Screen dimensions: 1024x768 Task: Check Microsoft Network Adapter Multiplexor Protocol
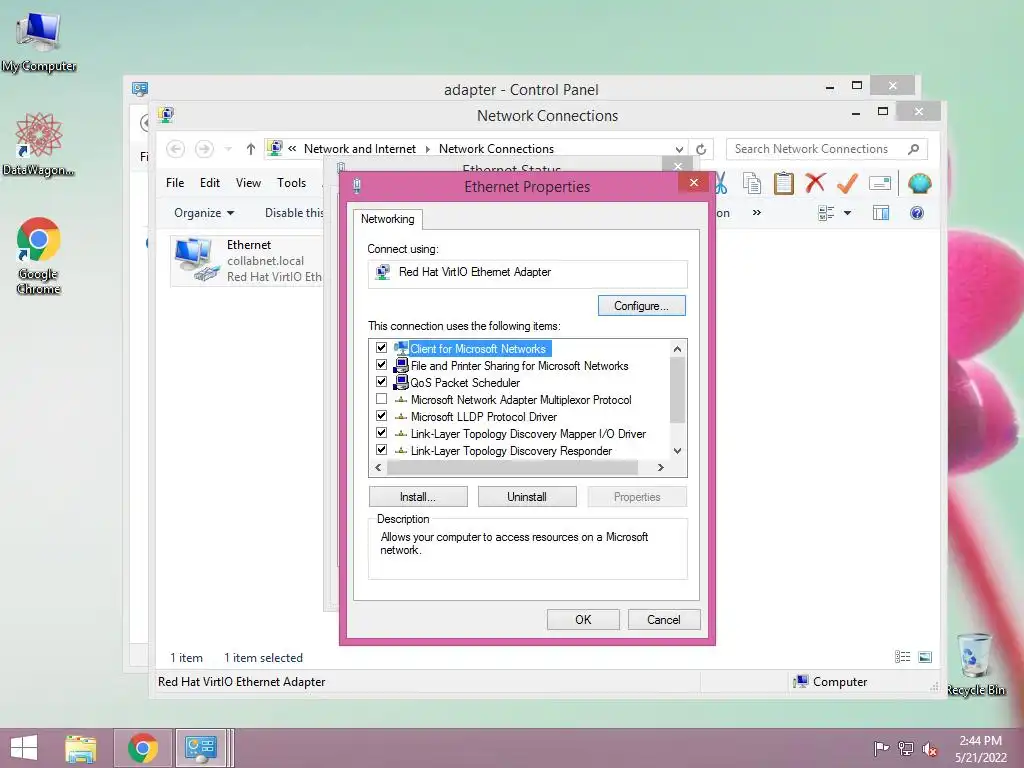(381, 398)
